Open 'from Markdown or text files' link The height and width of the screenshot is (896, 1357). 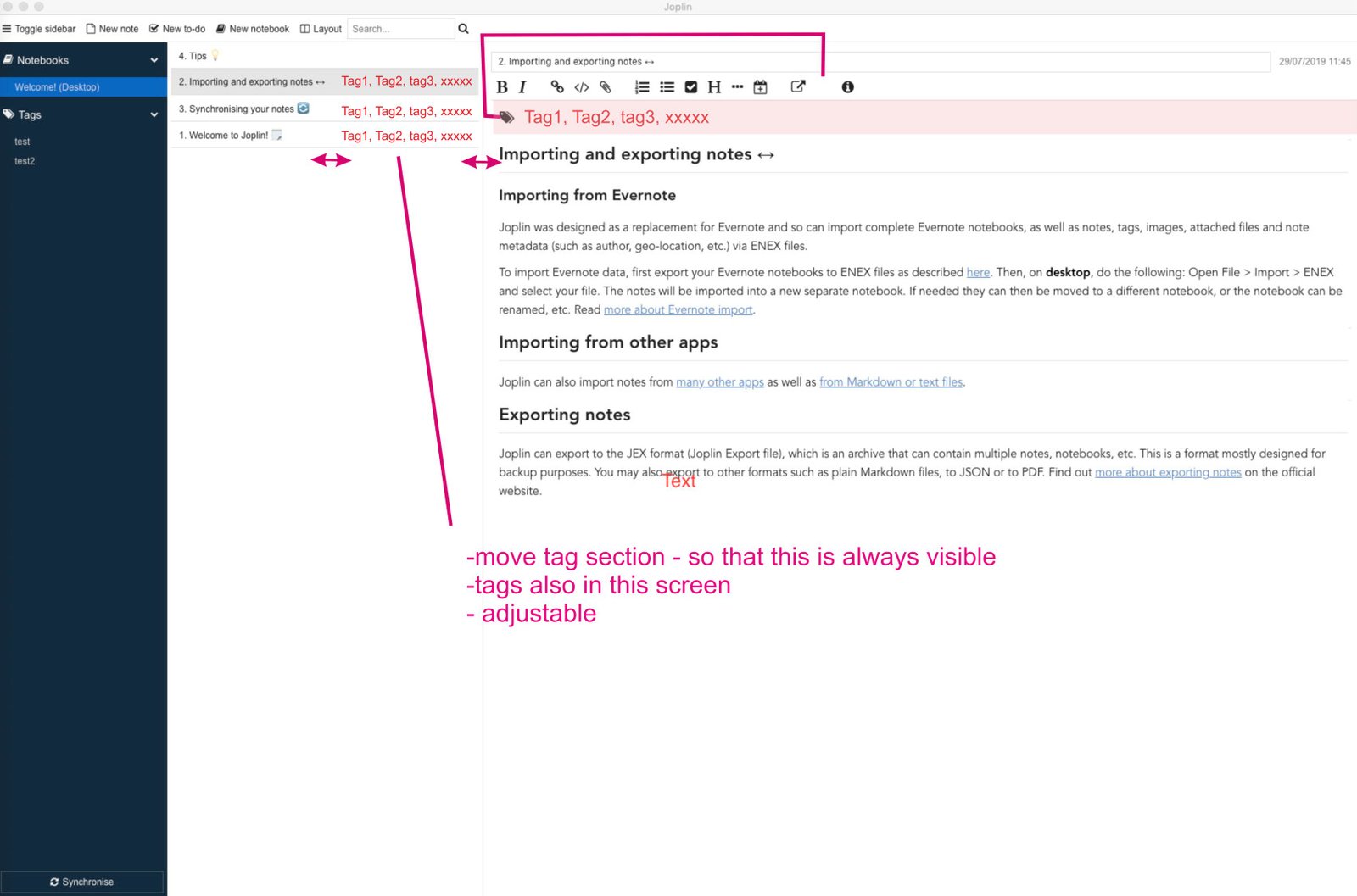tap(891, 382)
